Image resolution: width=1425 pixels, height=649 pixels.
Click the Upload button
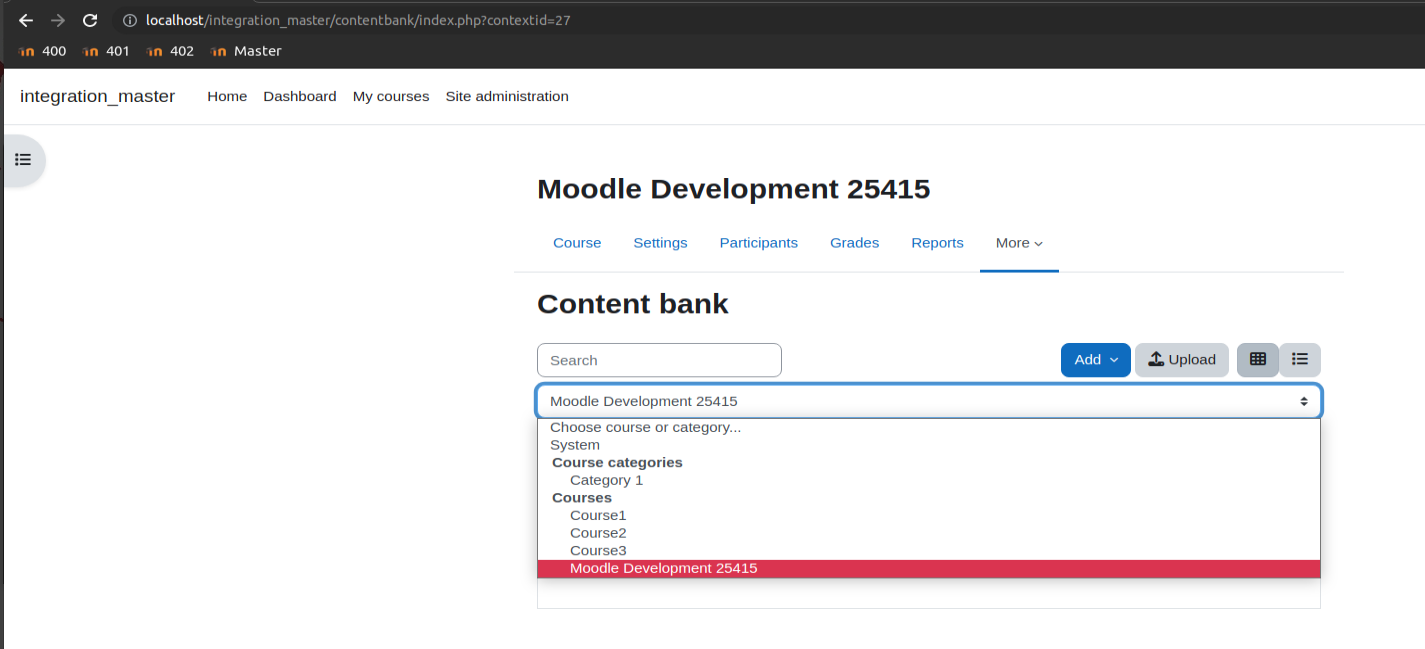[x=1182, y=360]
